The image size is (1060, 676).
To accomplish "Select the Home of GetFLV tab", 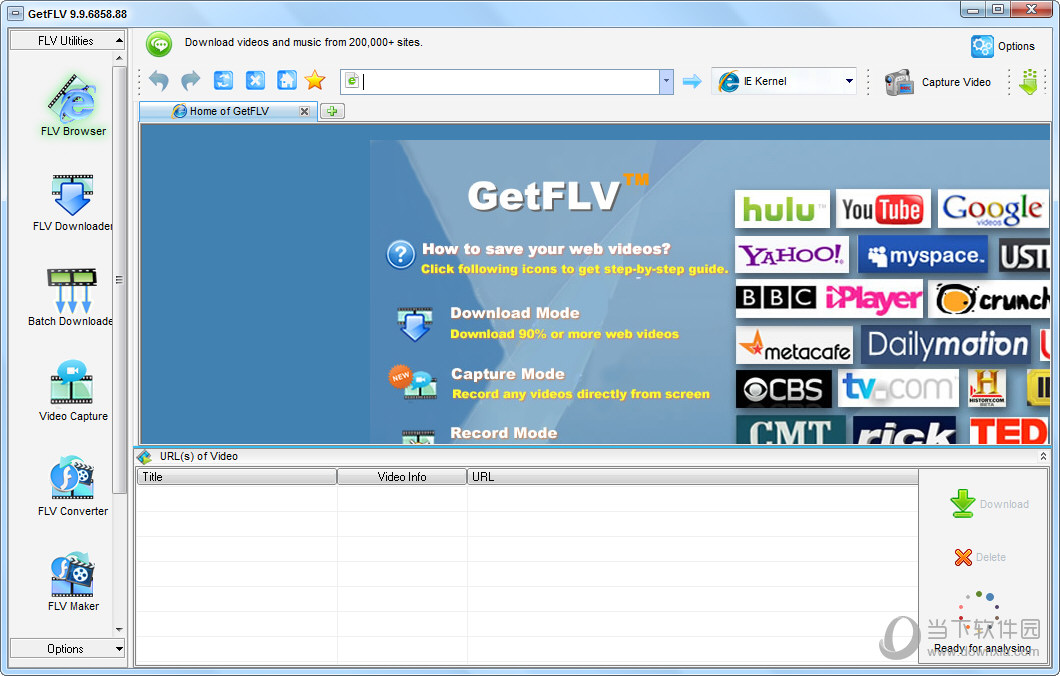I will (228, 112).
